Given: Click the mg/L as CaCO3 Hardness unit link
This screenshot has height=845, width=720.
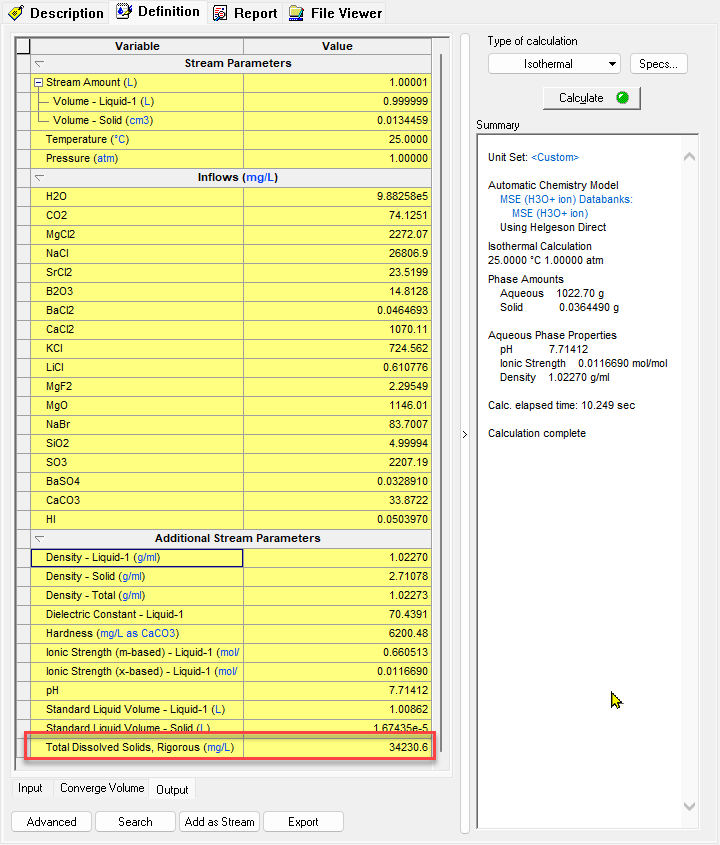Looking at the screenshot, I should (137, 633).
